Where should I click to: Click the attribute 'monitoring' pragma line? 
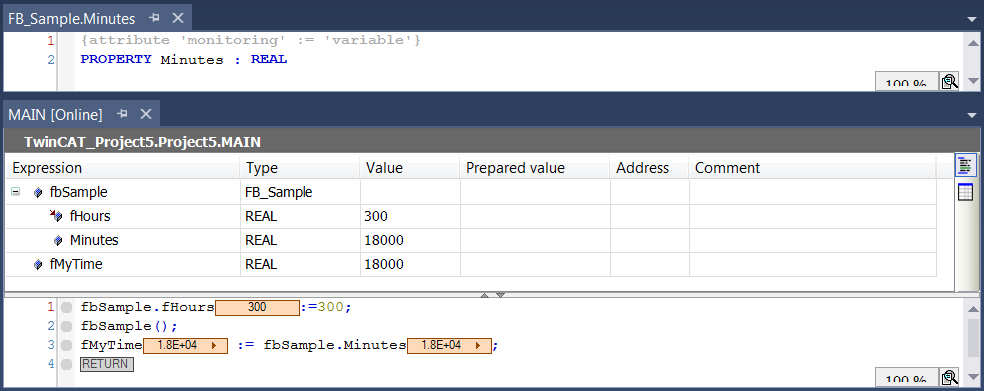(250, 40)
